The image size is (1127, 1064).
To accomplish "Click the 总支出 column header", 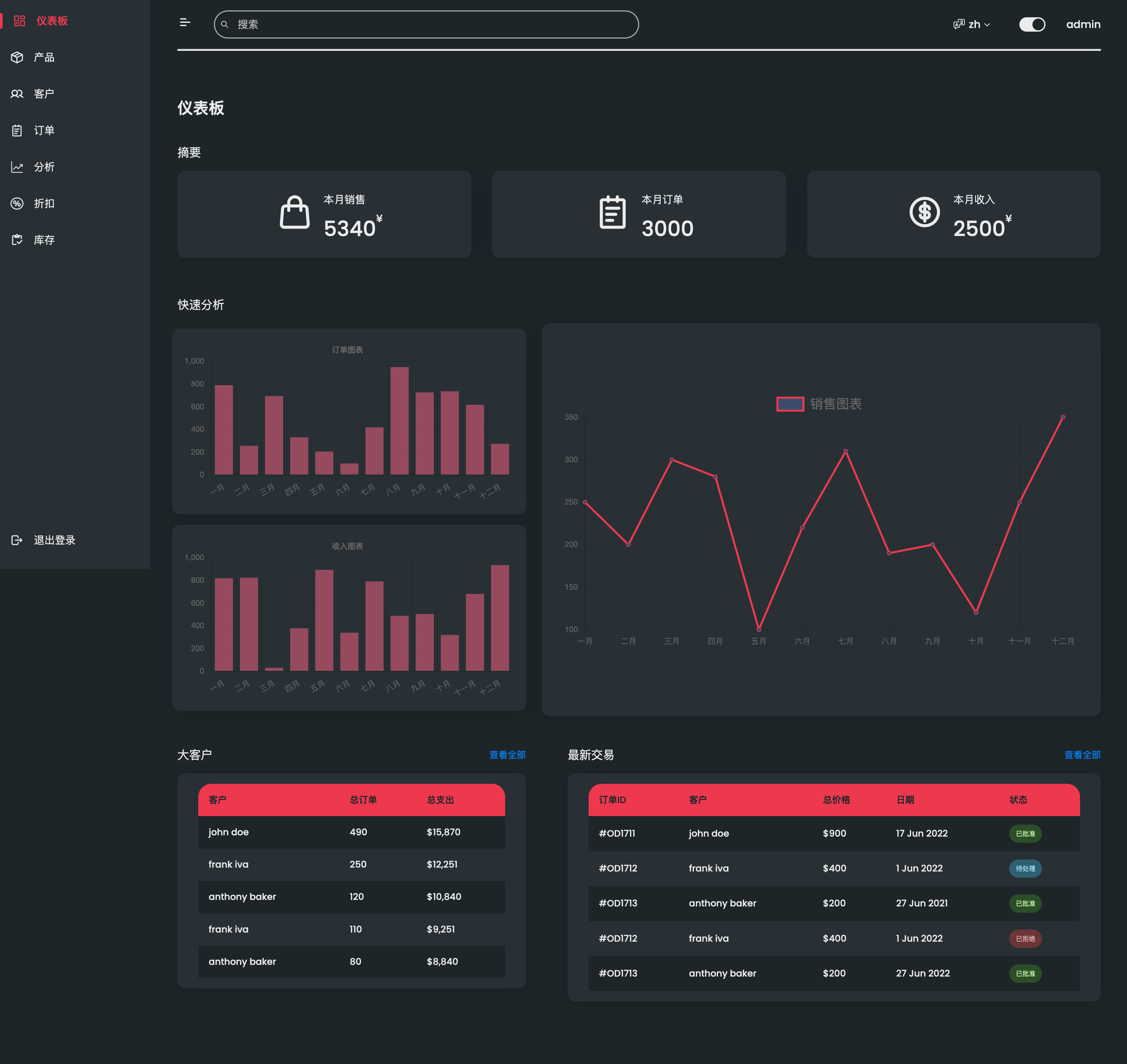I will 440,800.
